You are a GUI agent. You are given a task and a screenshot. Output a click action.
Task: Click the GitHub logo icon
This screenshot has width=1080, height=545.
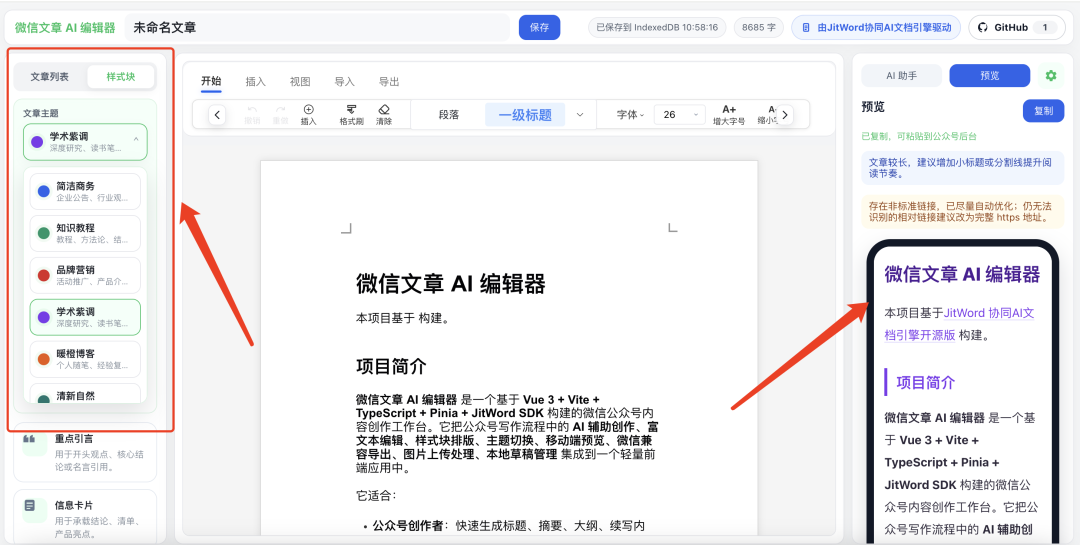(983, 28)
